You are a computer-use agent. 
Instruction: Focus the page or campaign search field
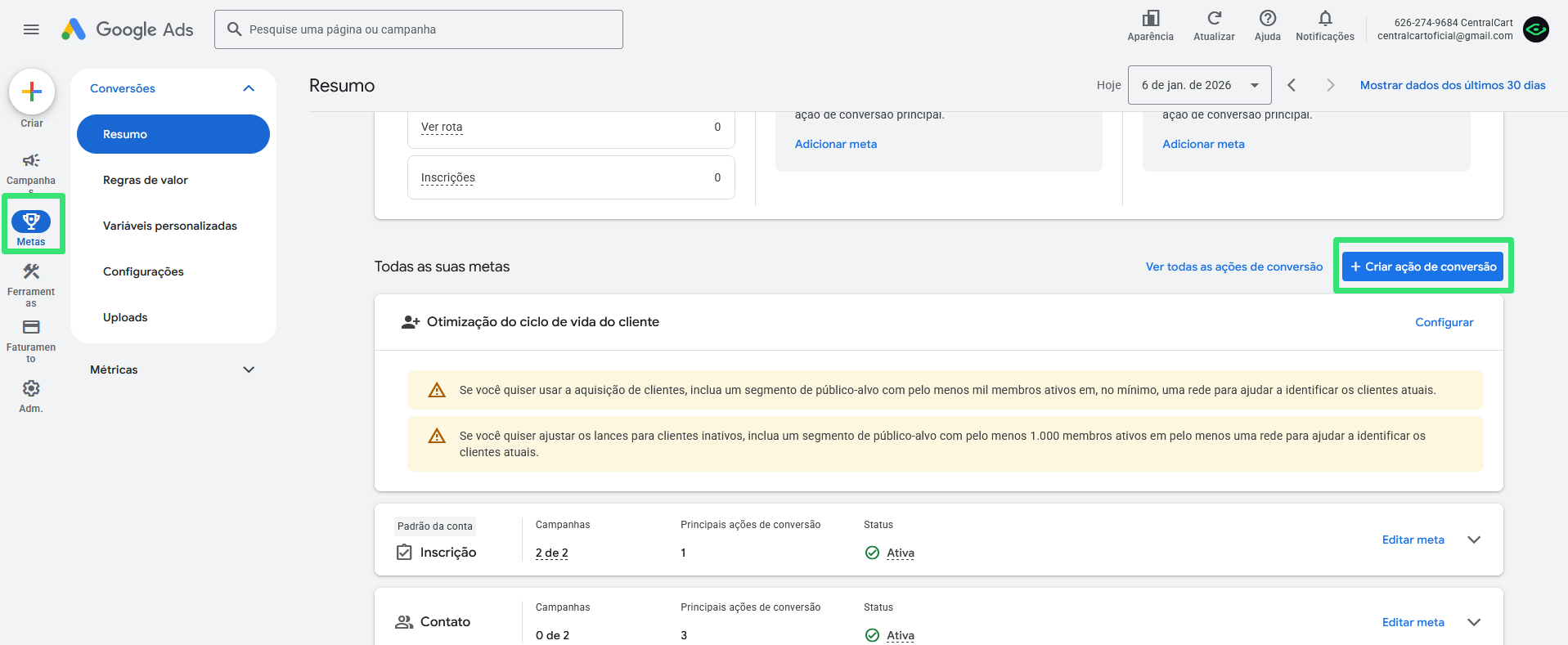pyautogui.click(x=419, y=29)
